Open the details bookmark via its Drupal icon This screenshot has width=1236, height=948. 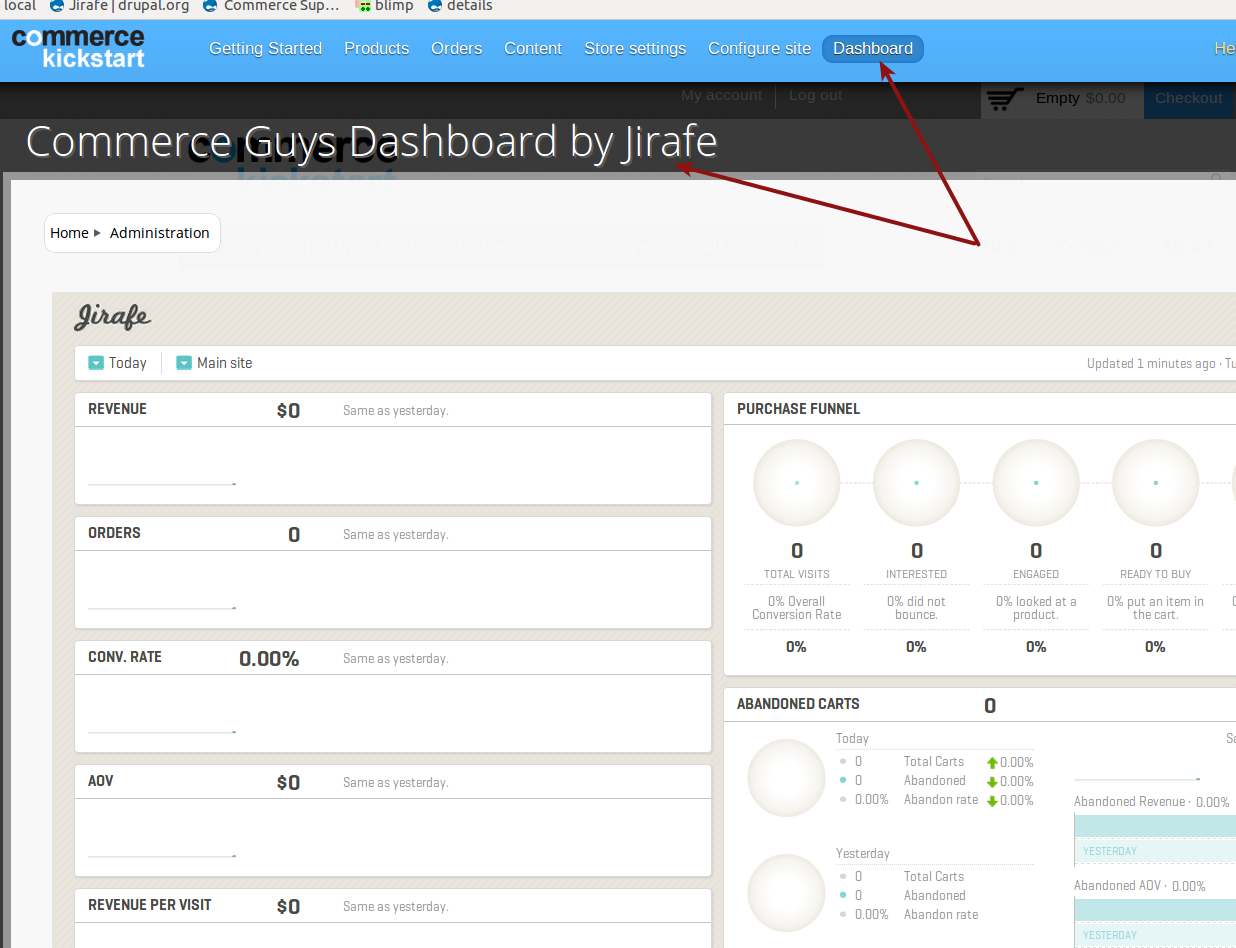(x=434, y=6)
